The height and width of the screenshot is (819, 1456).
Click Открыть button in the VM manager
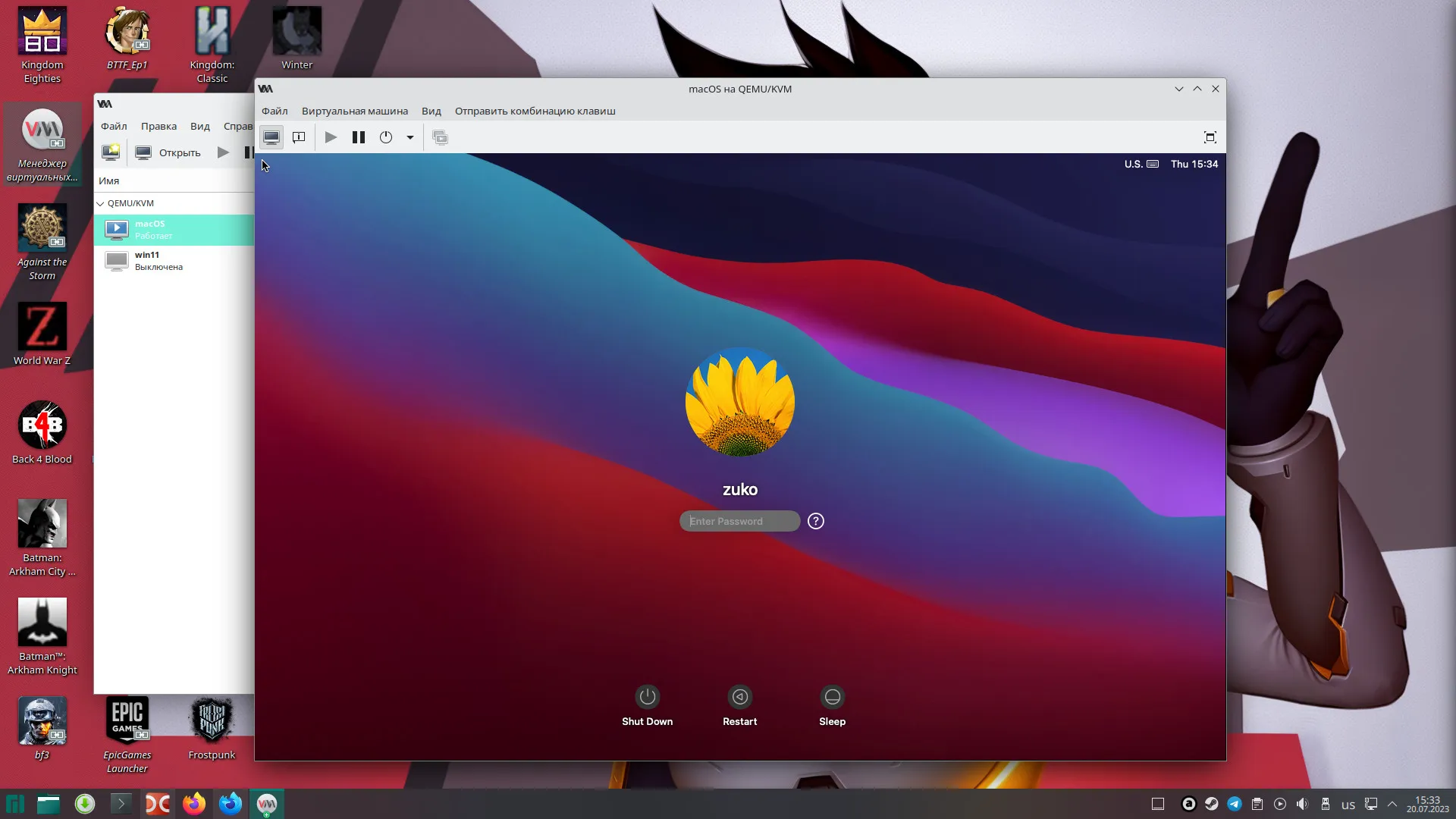pos(168,152)
